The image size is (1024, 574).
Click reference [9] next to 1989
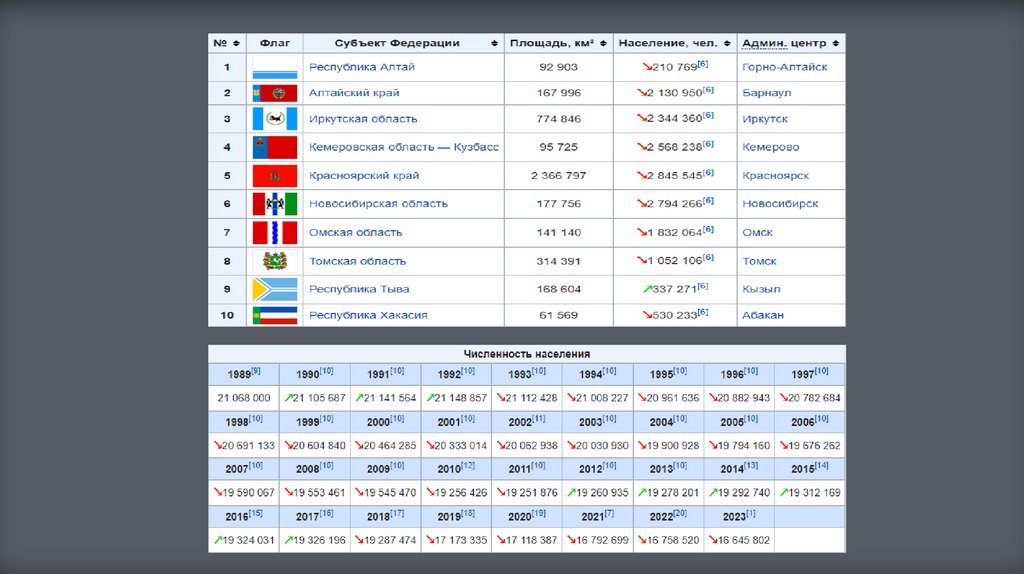coord(256,371)
